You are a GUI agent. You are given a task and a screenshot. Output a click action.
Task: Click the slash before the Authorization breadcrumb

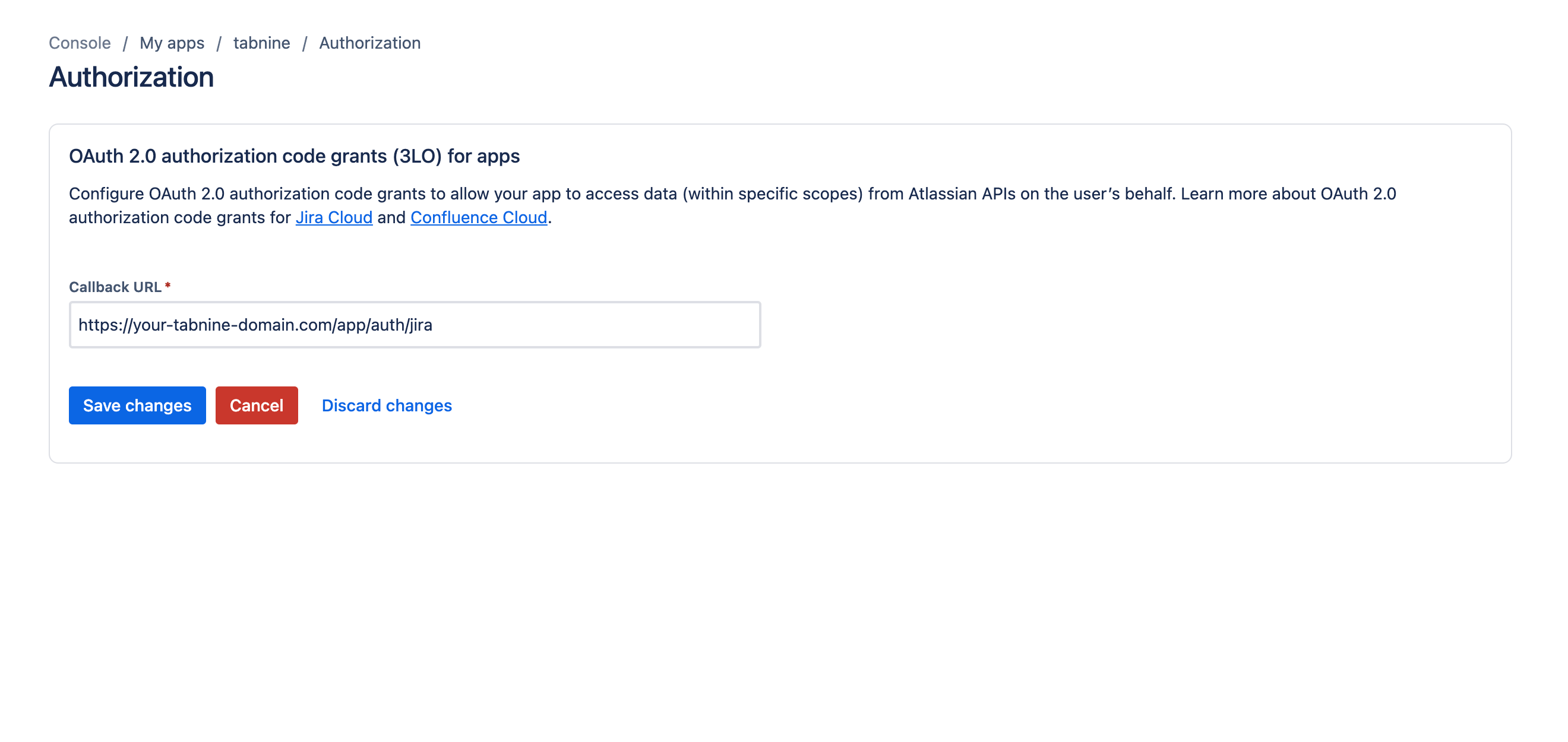pos(304,43)
